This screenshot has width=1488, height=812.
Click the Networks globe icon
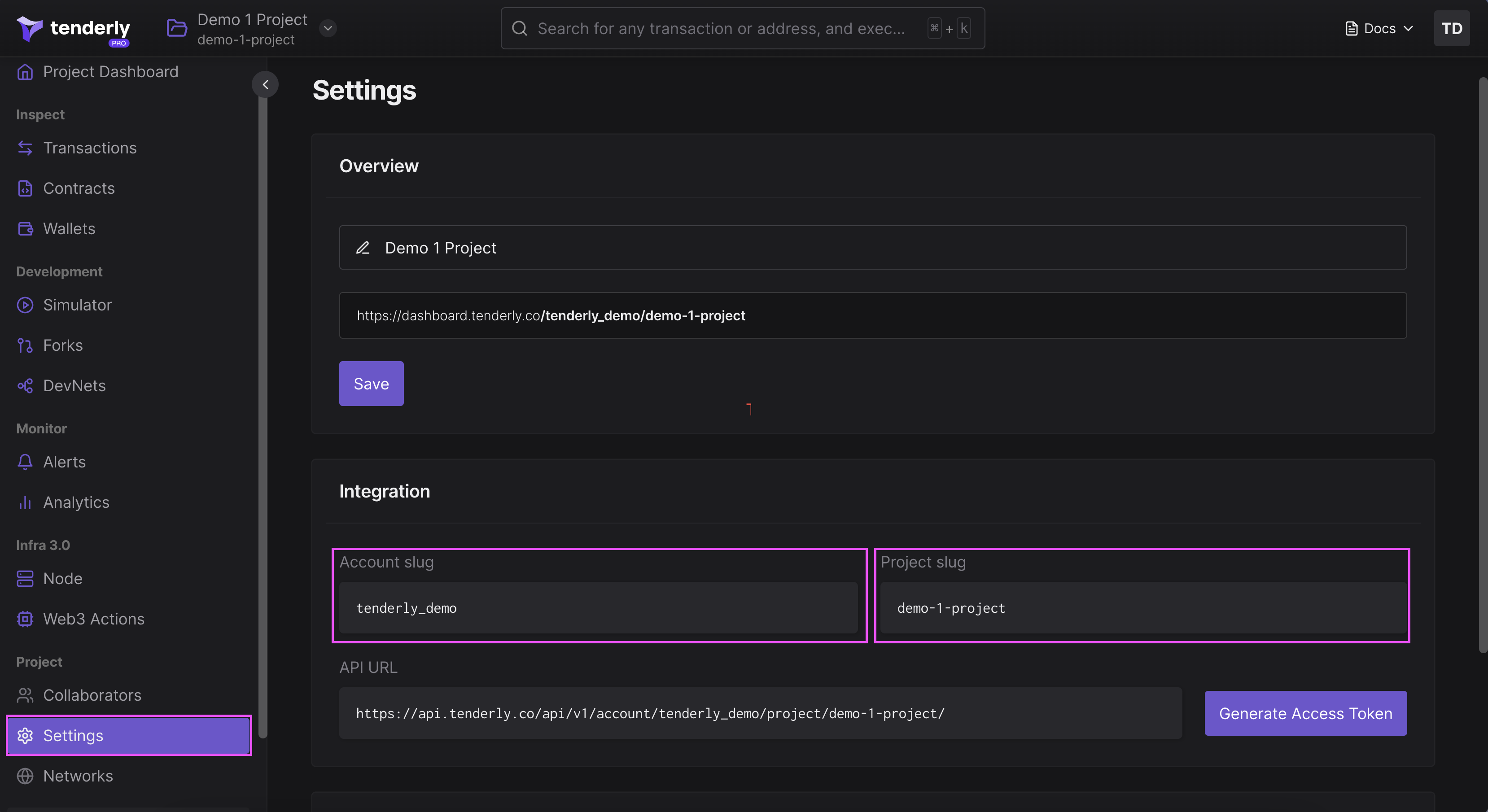(x=25, y=776)
